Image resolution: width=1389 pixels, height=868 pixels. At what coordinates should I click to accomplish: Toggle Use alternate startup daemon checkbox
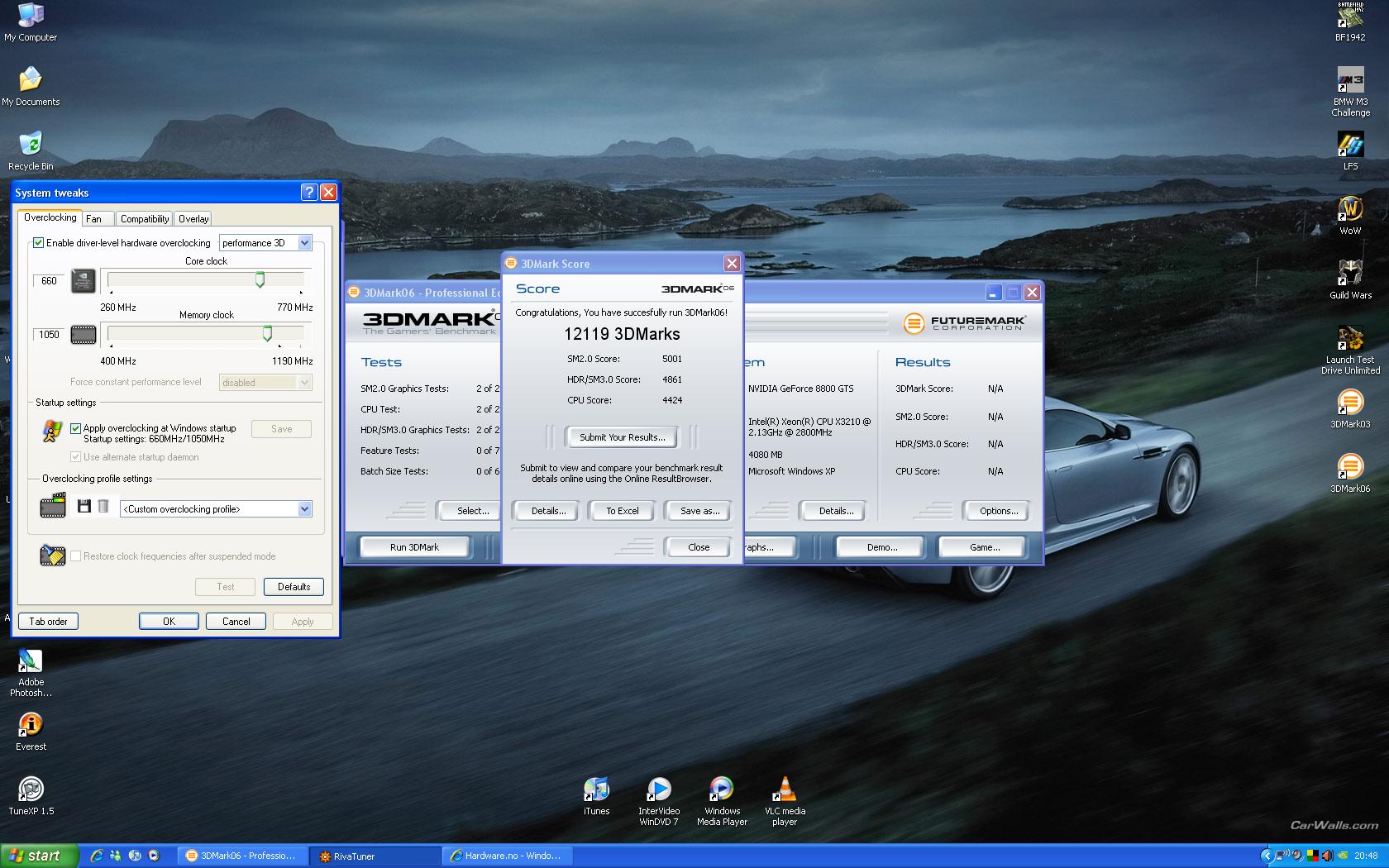coord(76,457)
